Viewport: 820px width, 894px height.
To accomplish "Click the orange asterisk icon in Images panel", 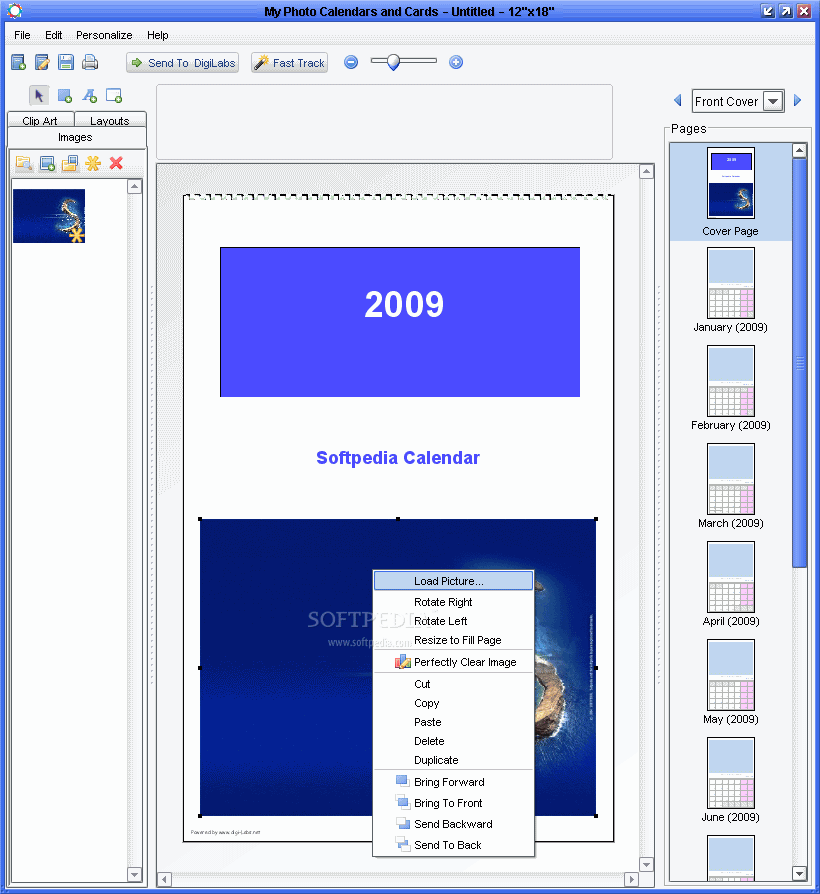I will tap(93, 164).
